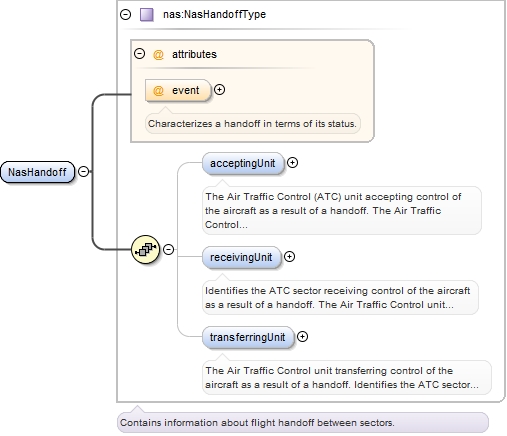
Task: Expand the transferringUnit element
Action: pos(302,337)
